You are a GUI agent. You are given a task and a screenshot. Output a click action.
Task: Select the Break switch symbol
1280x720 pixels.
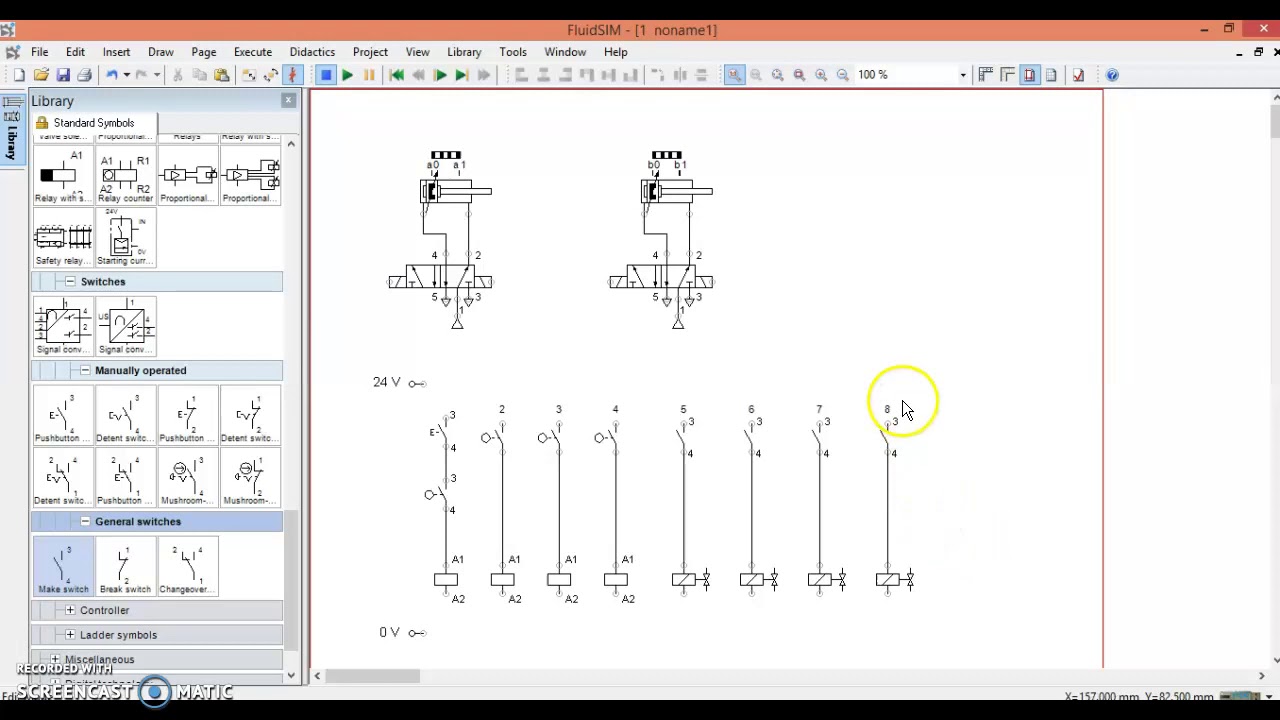click(x=125, y=568)
